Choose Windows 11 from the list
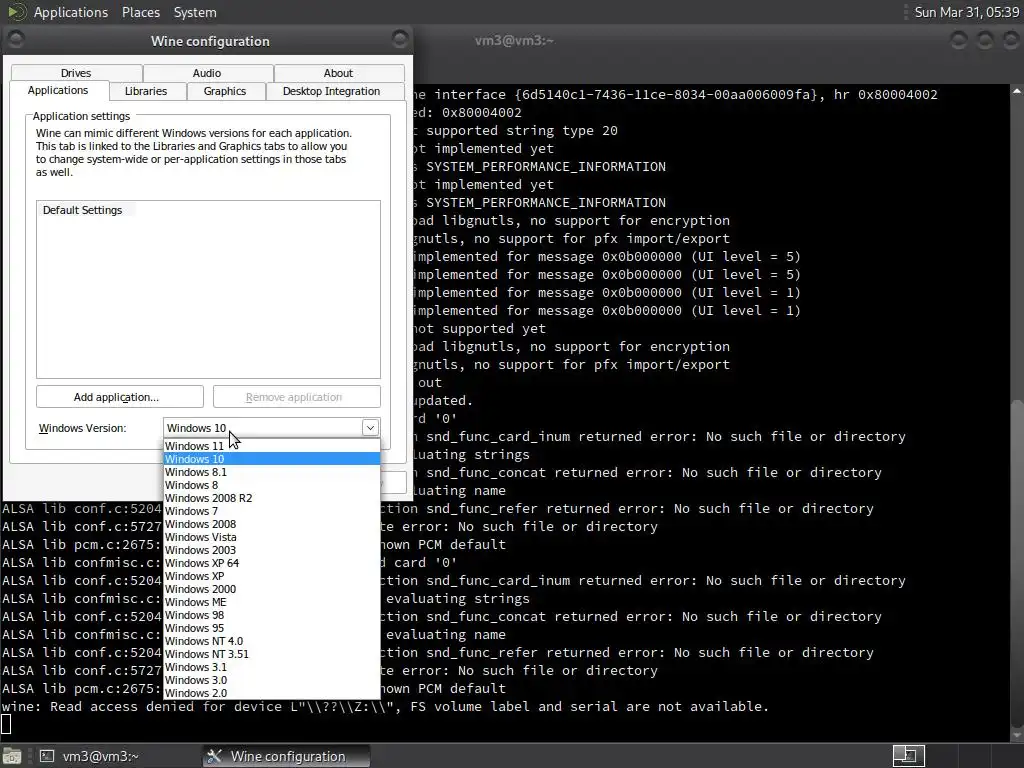Viewport: 1024px width, 768px height. 272,446
